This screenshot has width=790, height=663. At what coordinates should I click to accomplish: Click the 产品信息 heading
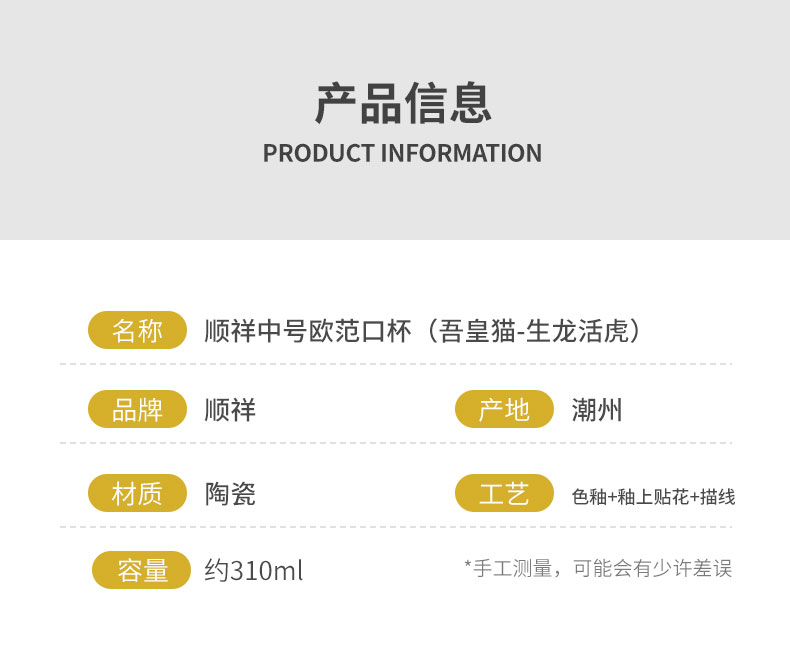[403, 104]
